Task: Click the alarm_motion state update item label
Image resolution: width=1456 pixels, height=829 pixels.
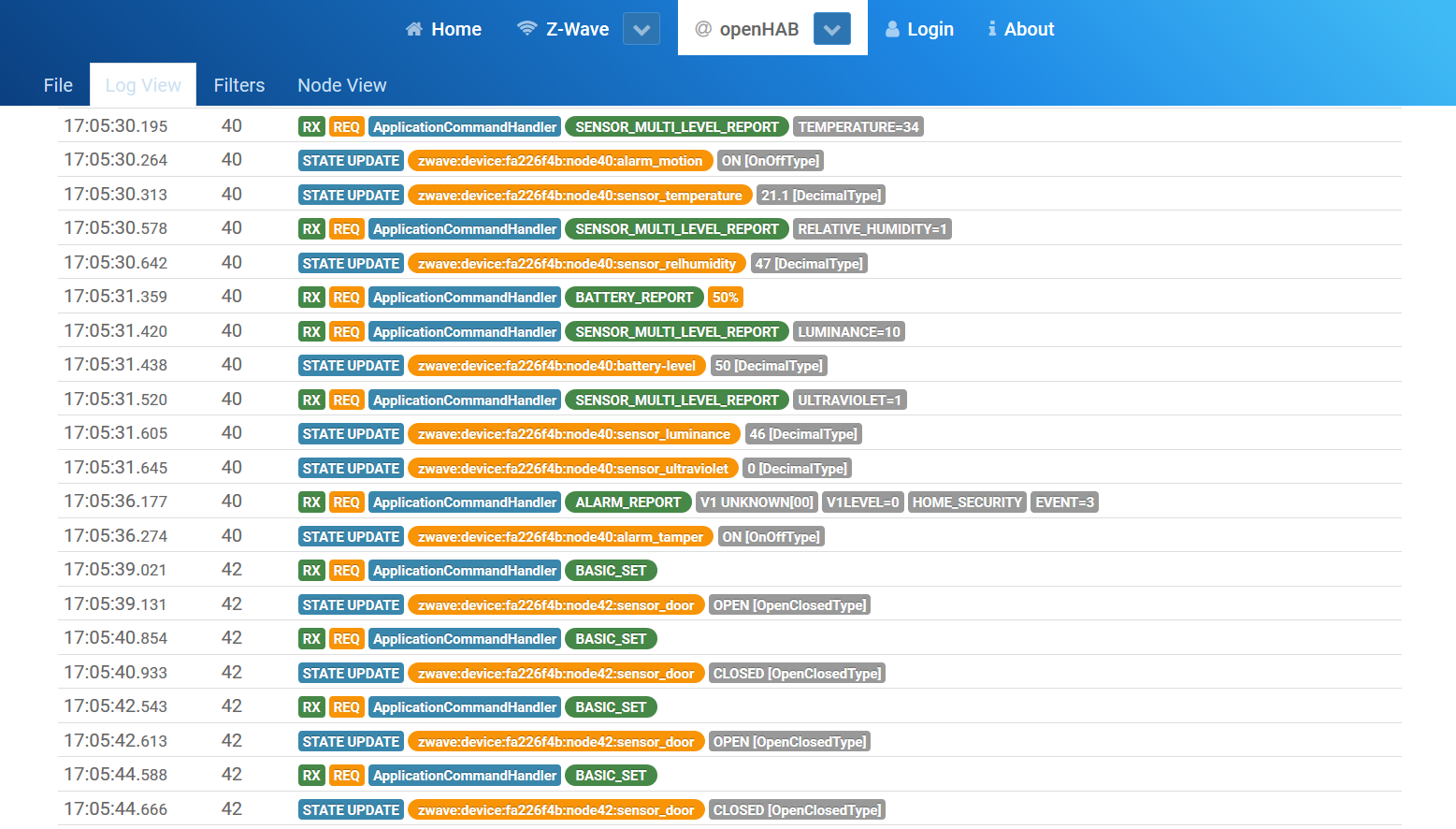Action: coord(559,161)
